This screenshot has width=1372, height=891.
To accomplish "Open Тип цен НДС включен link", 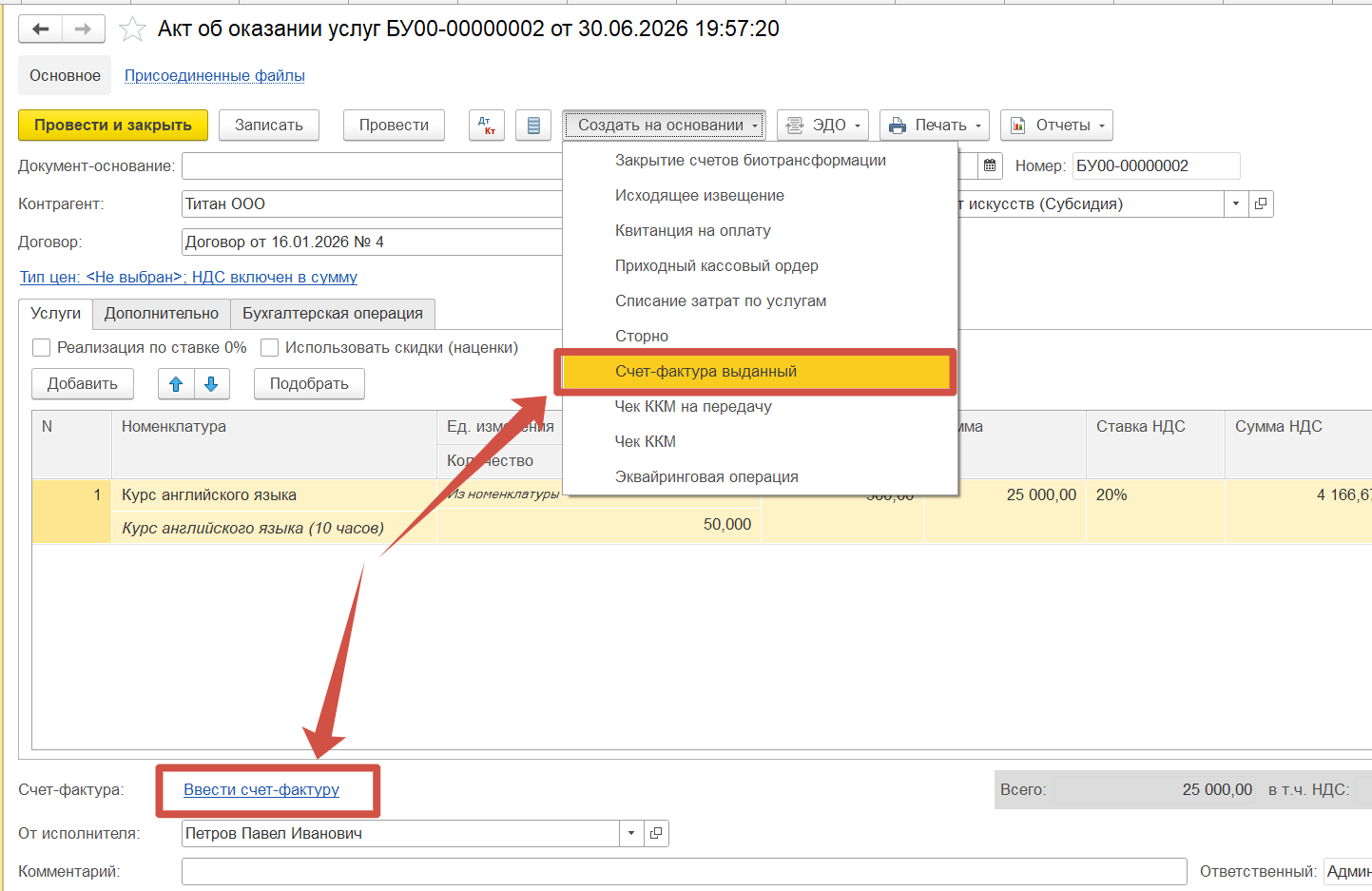I will click(188, 278).
